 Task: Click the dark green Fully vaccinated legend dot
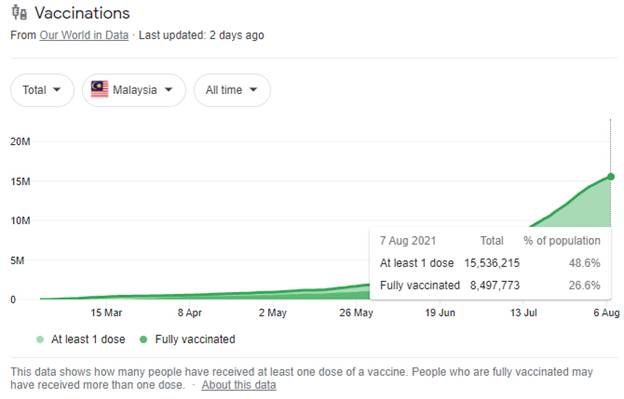[143, 339]
